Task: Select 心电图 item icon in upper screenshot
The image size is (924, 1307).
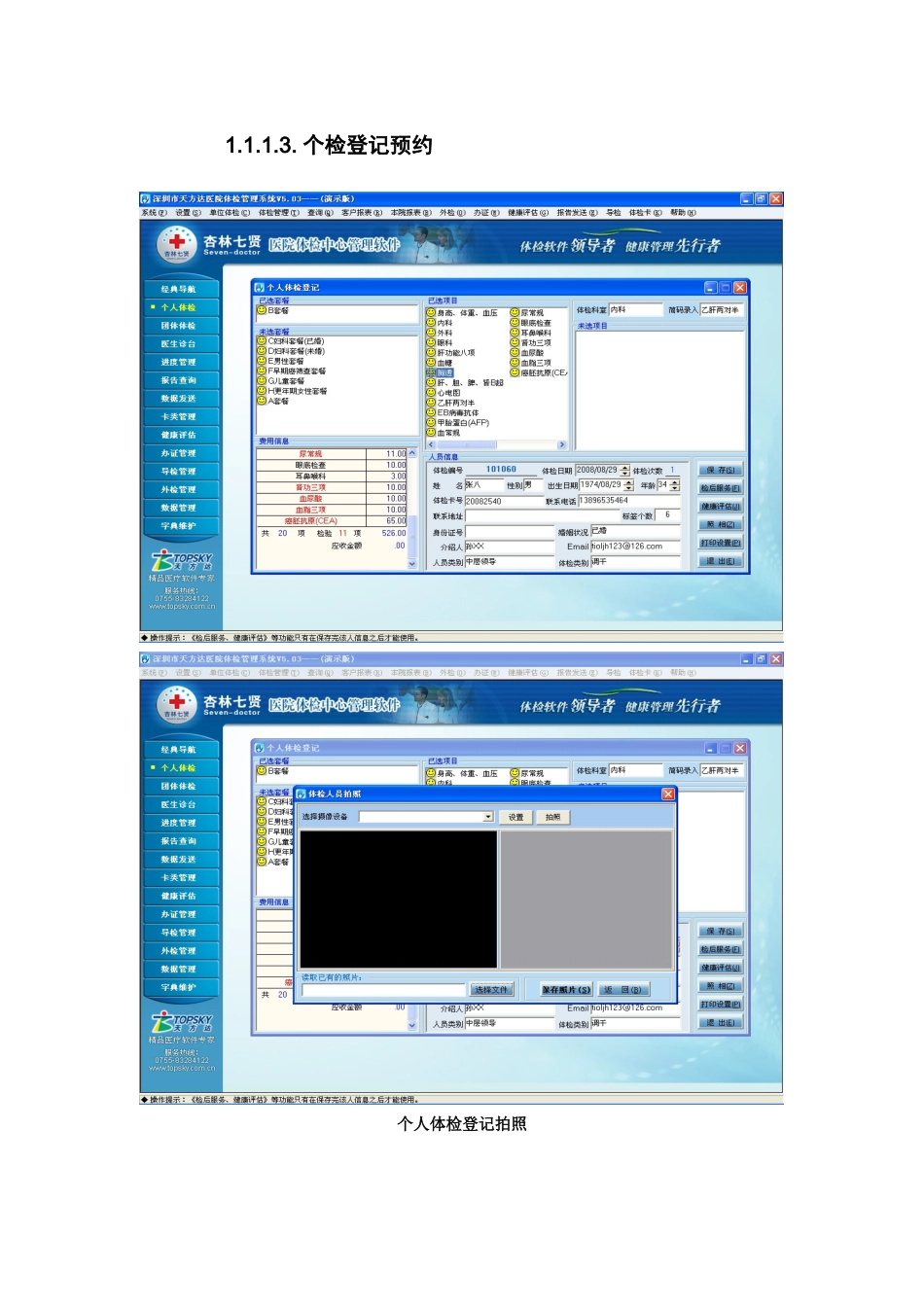Action: coord(431,393)
